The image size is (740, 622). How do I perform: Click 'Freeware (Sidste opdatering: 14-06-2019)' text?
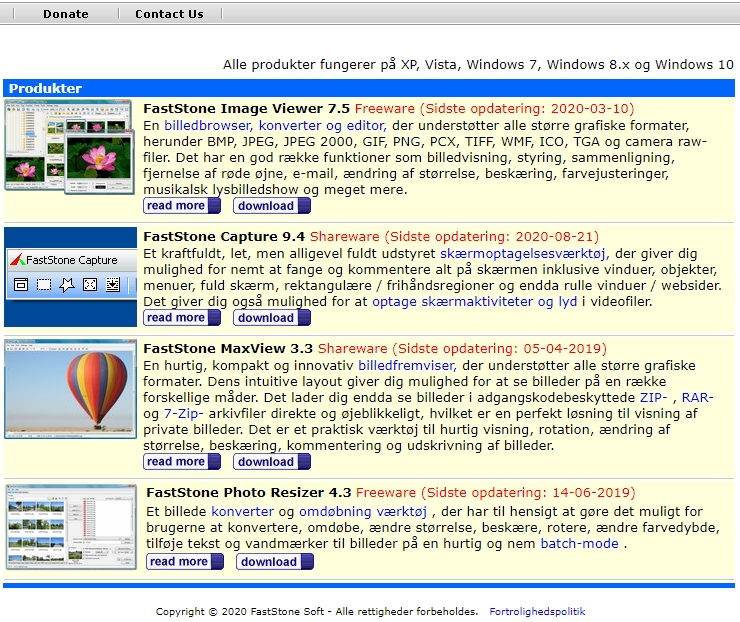coord(496,493)
